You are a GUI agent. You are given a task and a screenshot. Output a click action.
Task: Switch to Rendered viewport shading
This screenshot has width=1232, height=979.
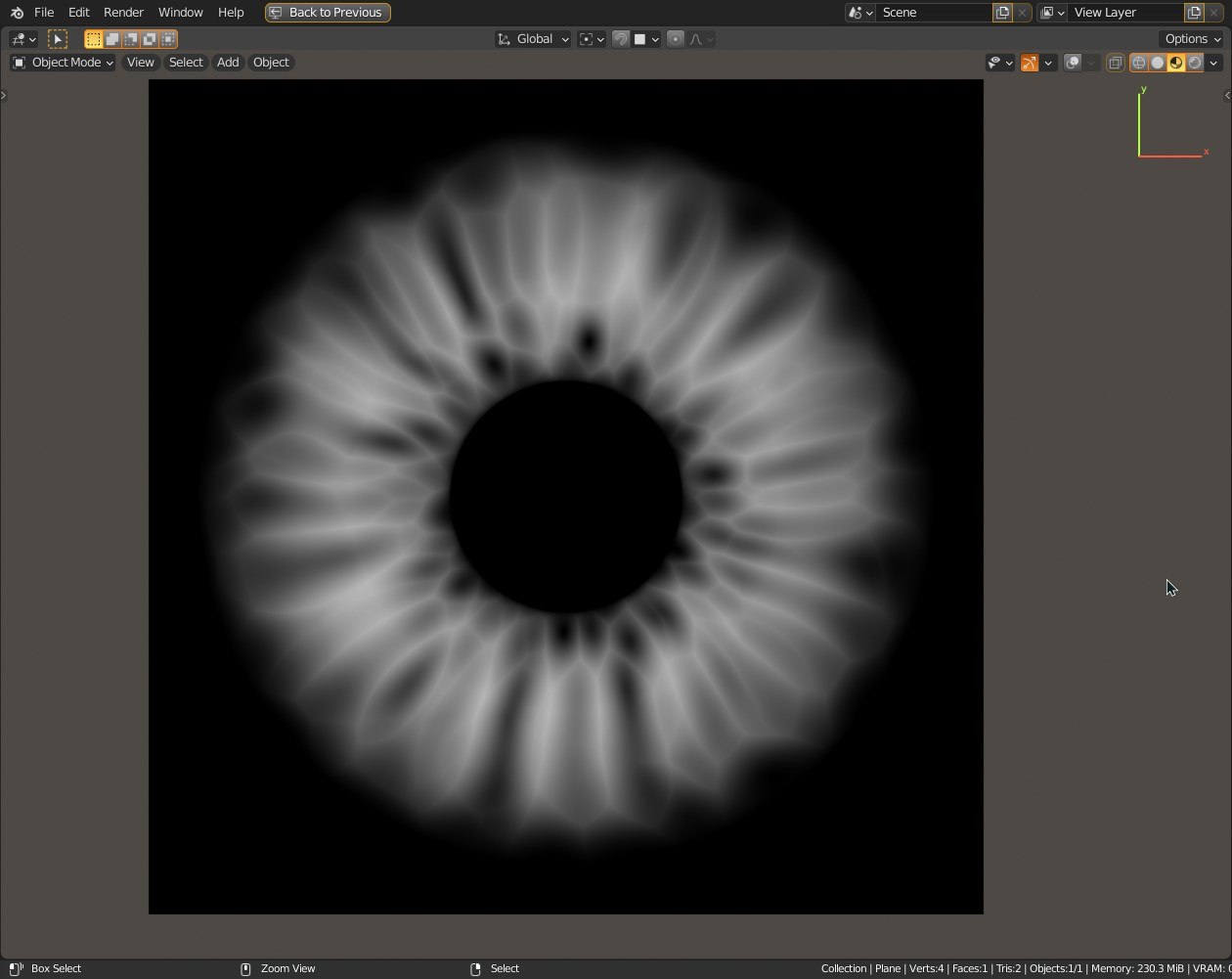(1195, 63)
